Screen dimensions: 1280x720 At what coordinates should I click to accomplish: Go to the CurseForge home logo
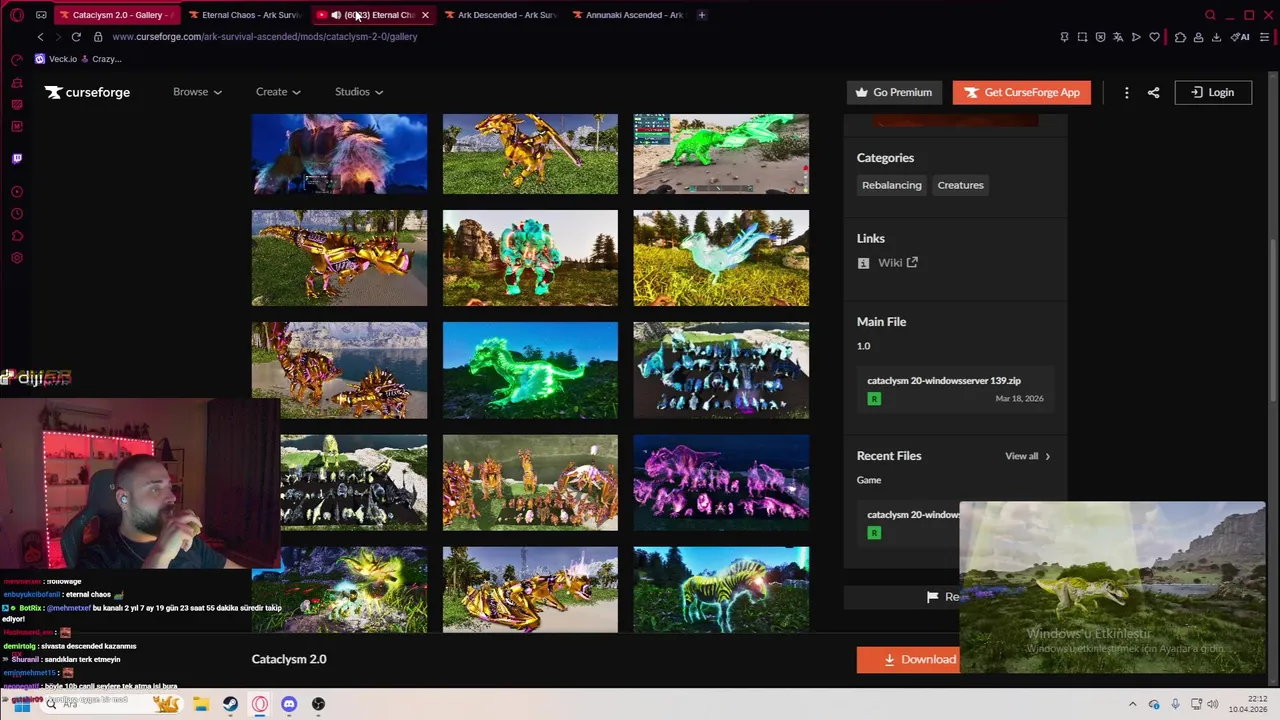87,92
